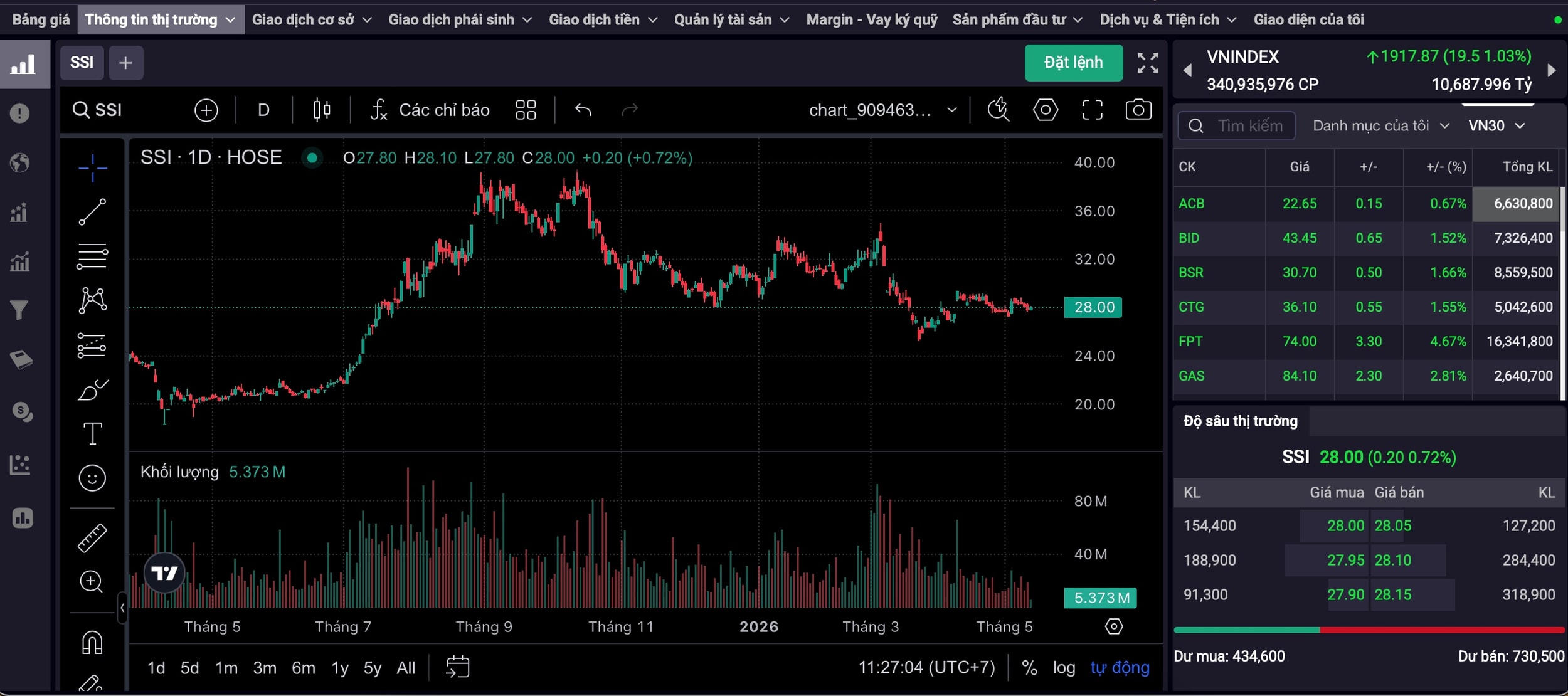Open the chart_909463 layout dropdown
Screen dimensions: 1568x696
click(x=883, y=110)
